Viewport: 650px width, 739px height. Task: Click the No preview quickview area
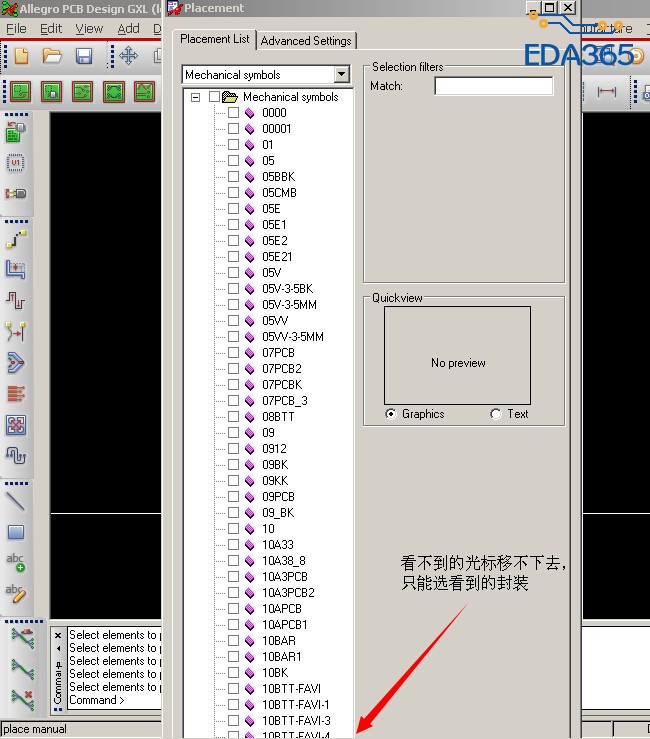pos(457,355)
